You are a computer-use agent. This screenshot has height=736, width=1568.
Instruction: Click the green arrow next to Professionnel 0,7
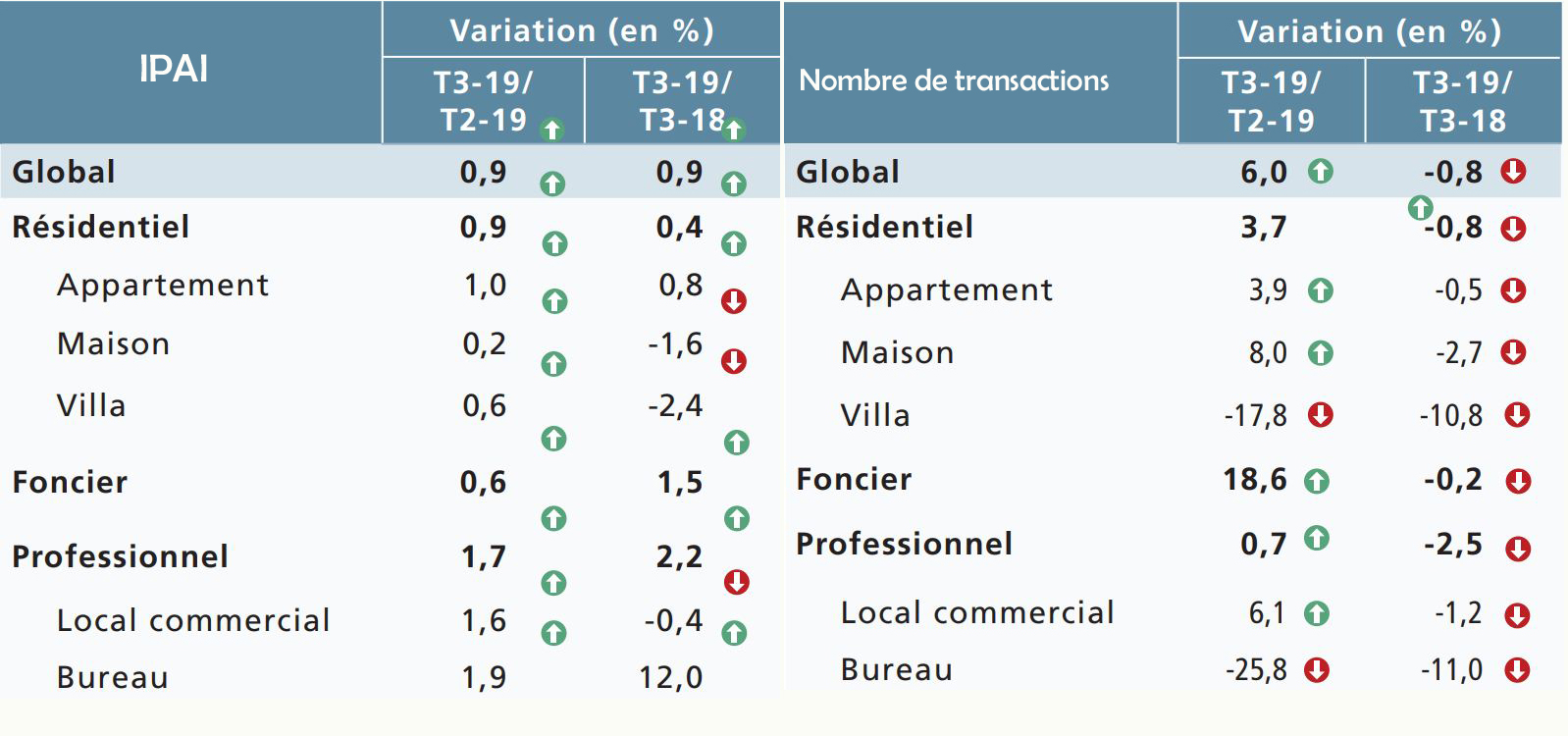[x=1317, y=538]
